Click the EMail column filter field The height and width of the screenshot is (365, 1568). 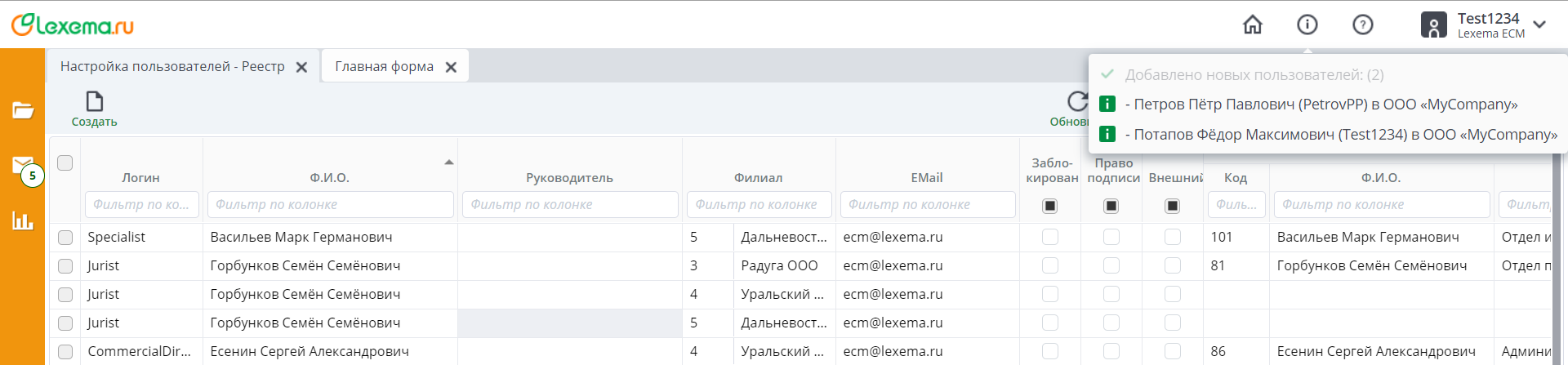click(927, 205)
